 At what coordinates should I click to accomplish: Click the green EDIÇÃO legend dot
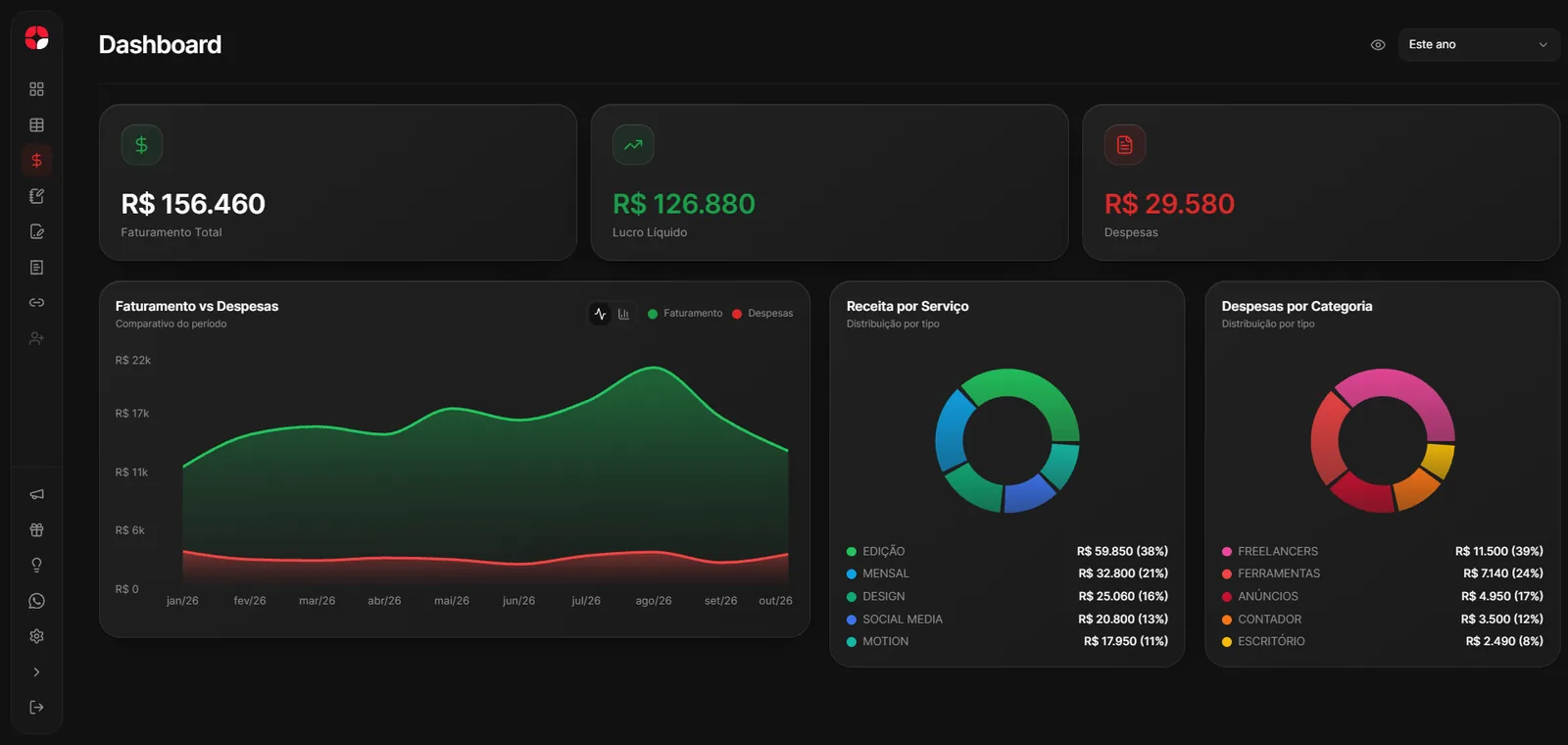click(852, 552)
